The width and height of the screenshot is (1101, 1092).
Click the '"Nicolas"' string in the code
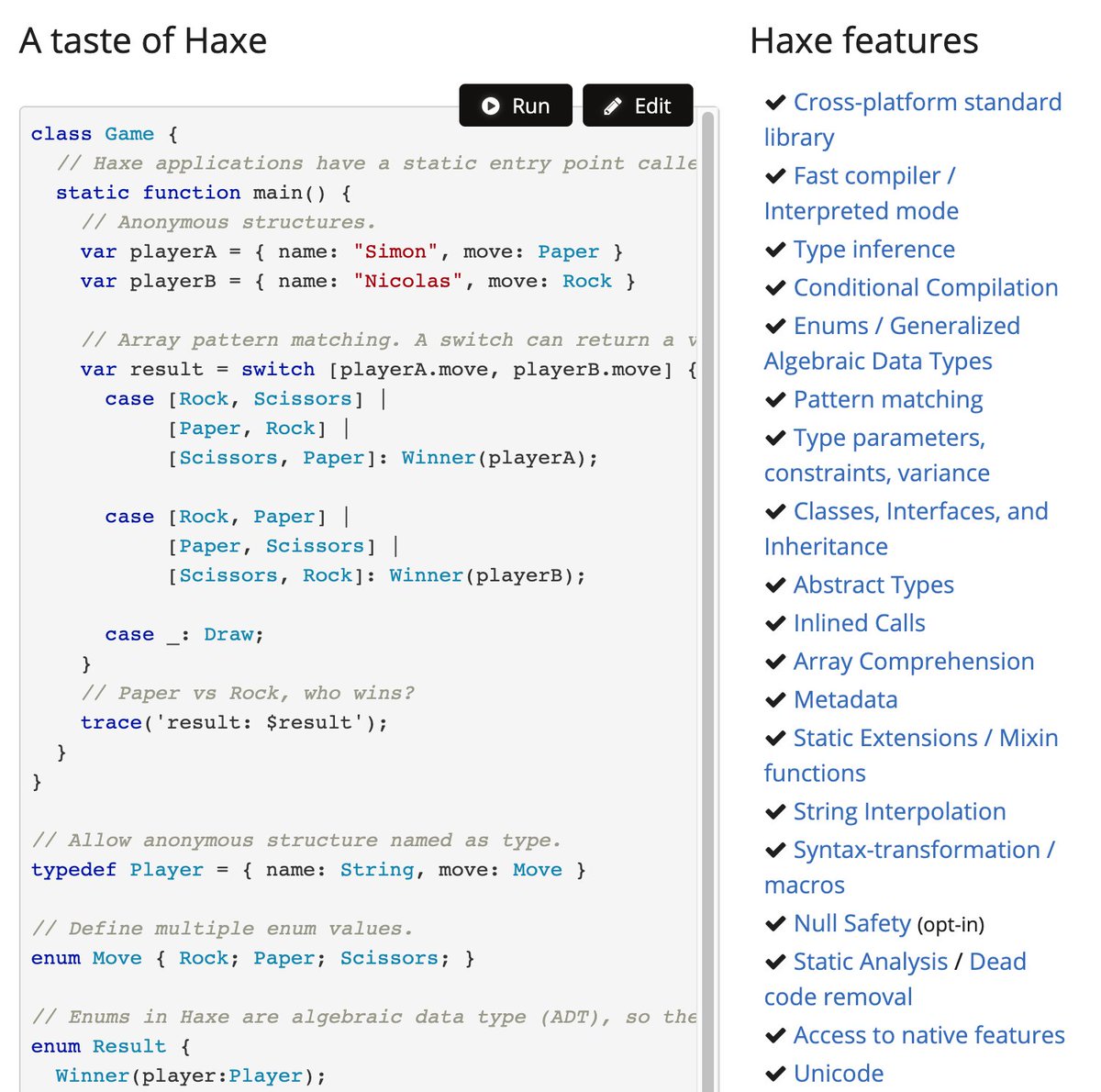point(408,281)
